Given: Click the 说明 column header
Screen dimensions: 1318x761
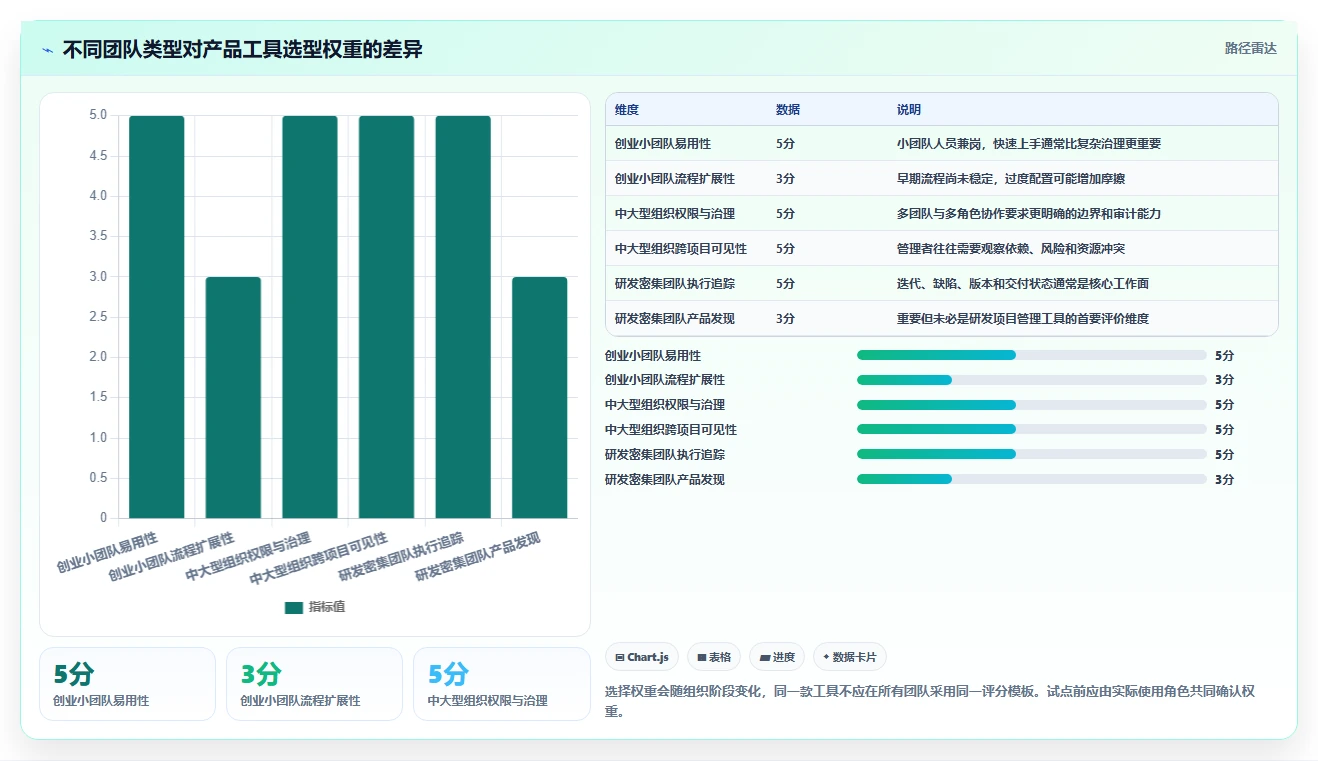Looking at the screenshot, I should (909, 110).
